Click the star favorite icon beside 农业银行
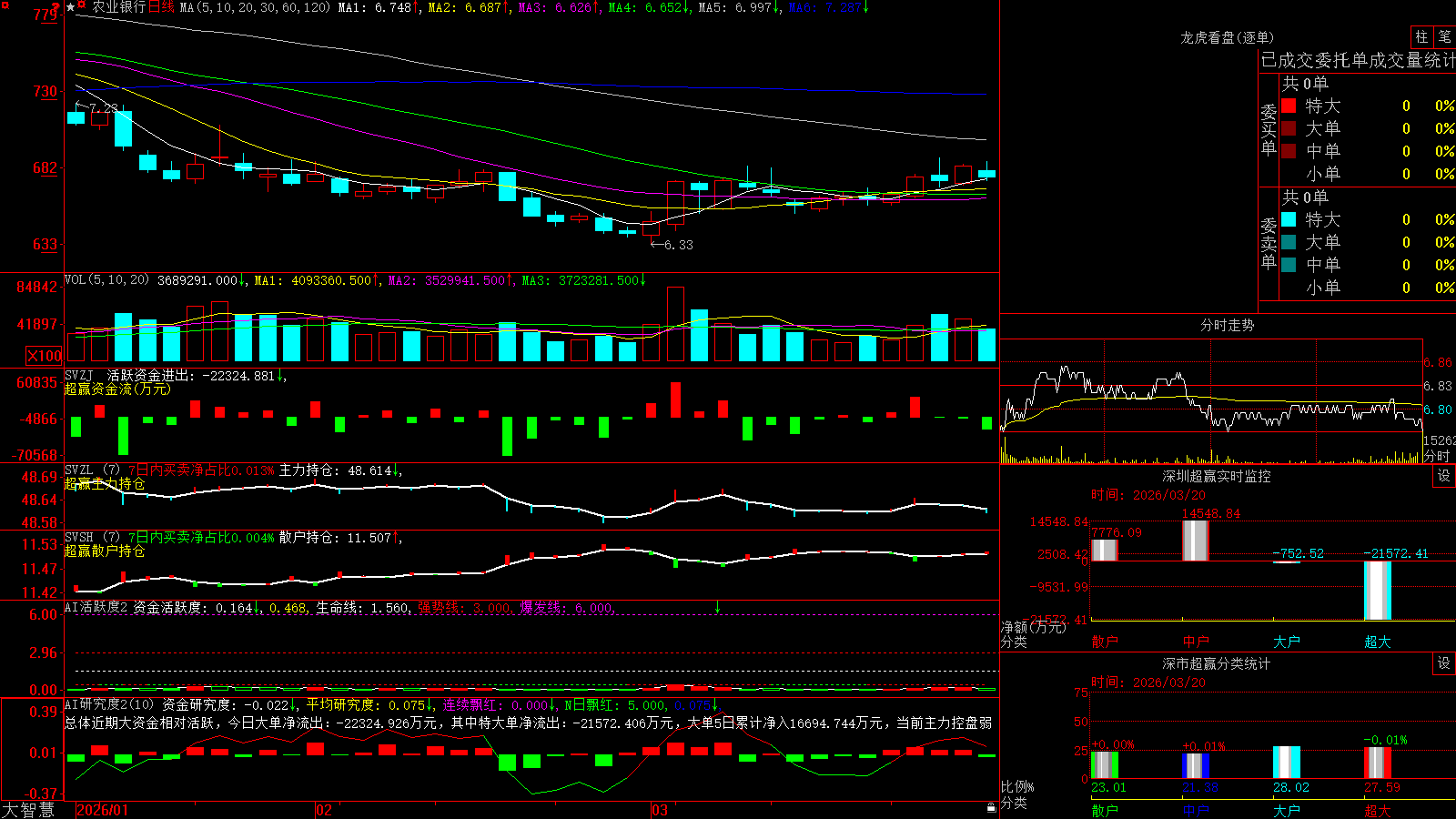Viewport: 1456px width, 819px height. 71,7
